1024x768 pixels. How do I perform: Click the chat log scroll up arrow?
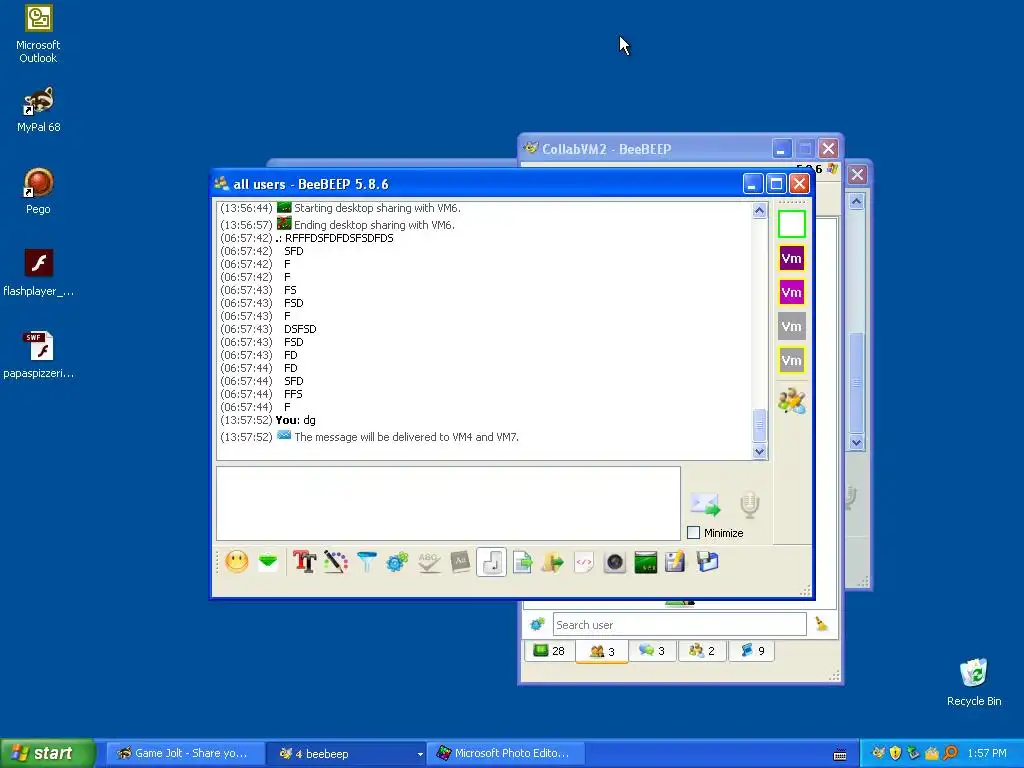pyautogui.click(x=759, y=210)
